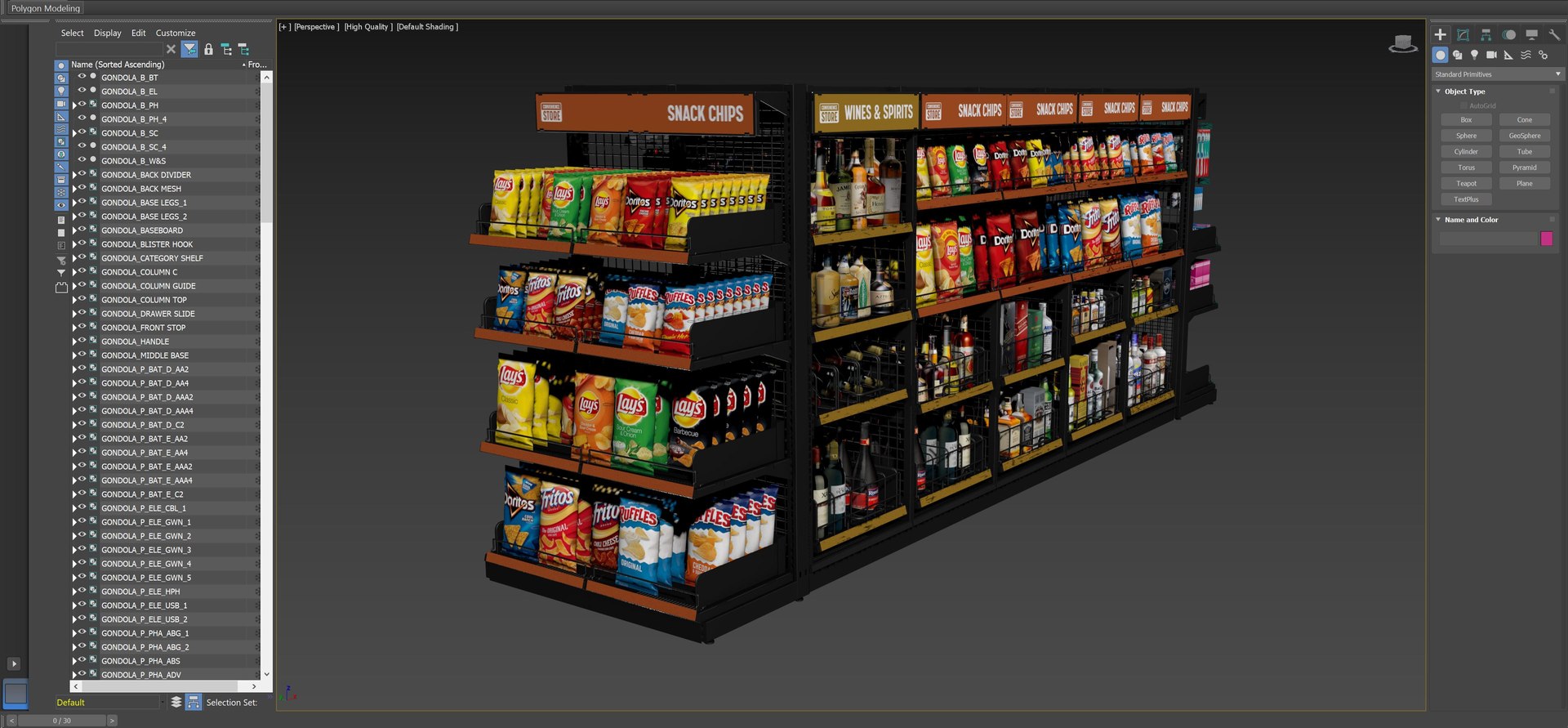The width and height of the screenshot is (1568, 728).
Task: Click the ViewCube hat icon in viewport
Action: point(1403,43)
